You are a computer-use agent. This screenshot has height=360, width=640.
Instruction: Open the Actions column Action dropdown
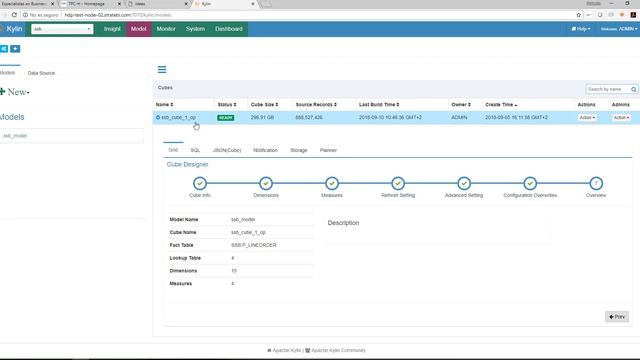[587, 118]
